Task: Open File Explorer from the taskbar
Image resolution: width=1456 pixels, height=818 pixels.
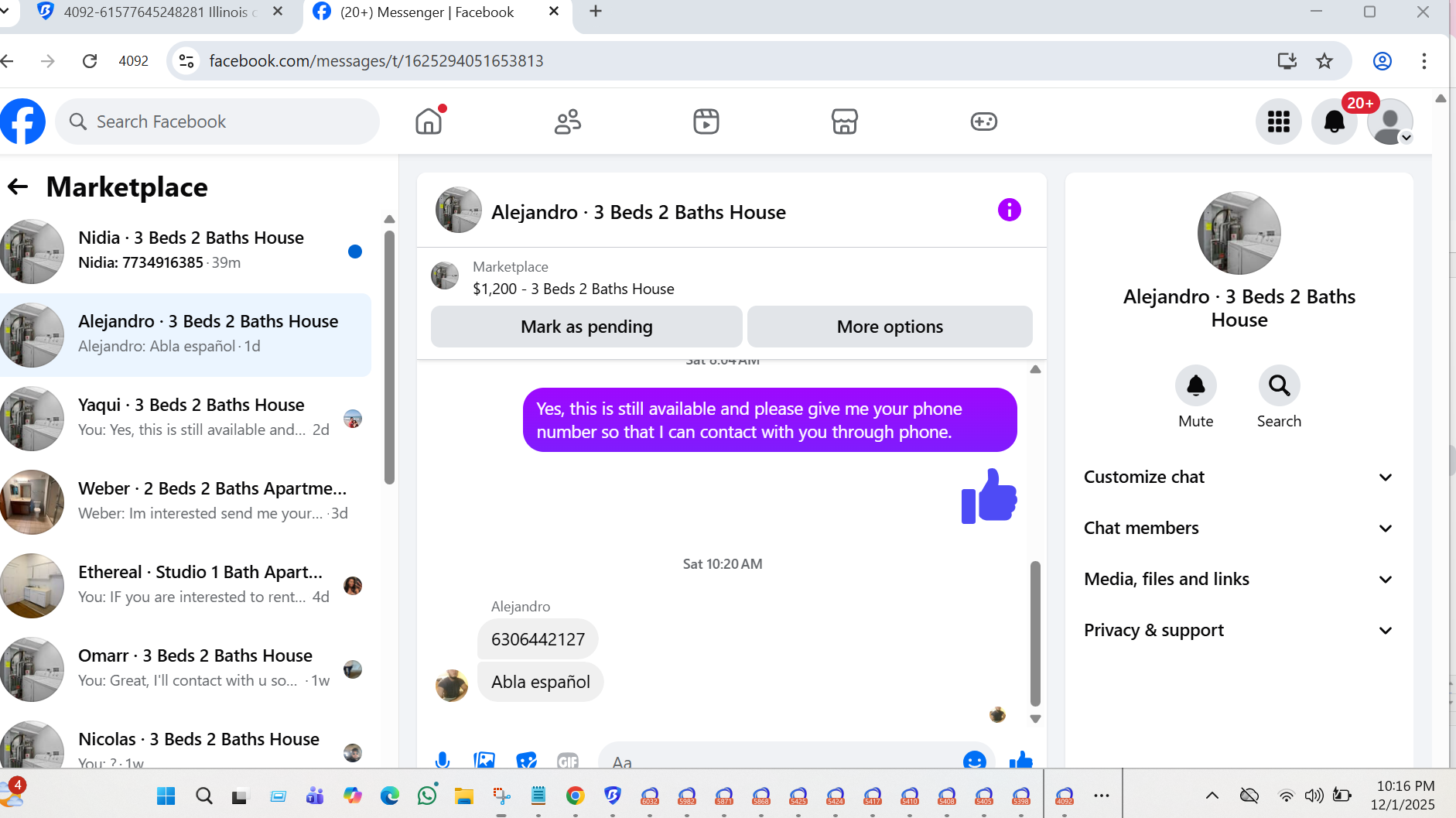Action: (x=463, y=796)
